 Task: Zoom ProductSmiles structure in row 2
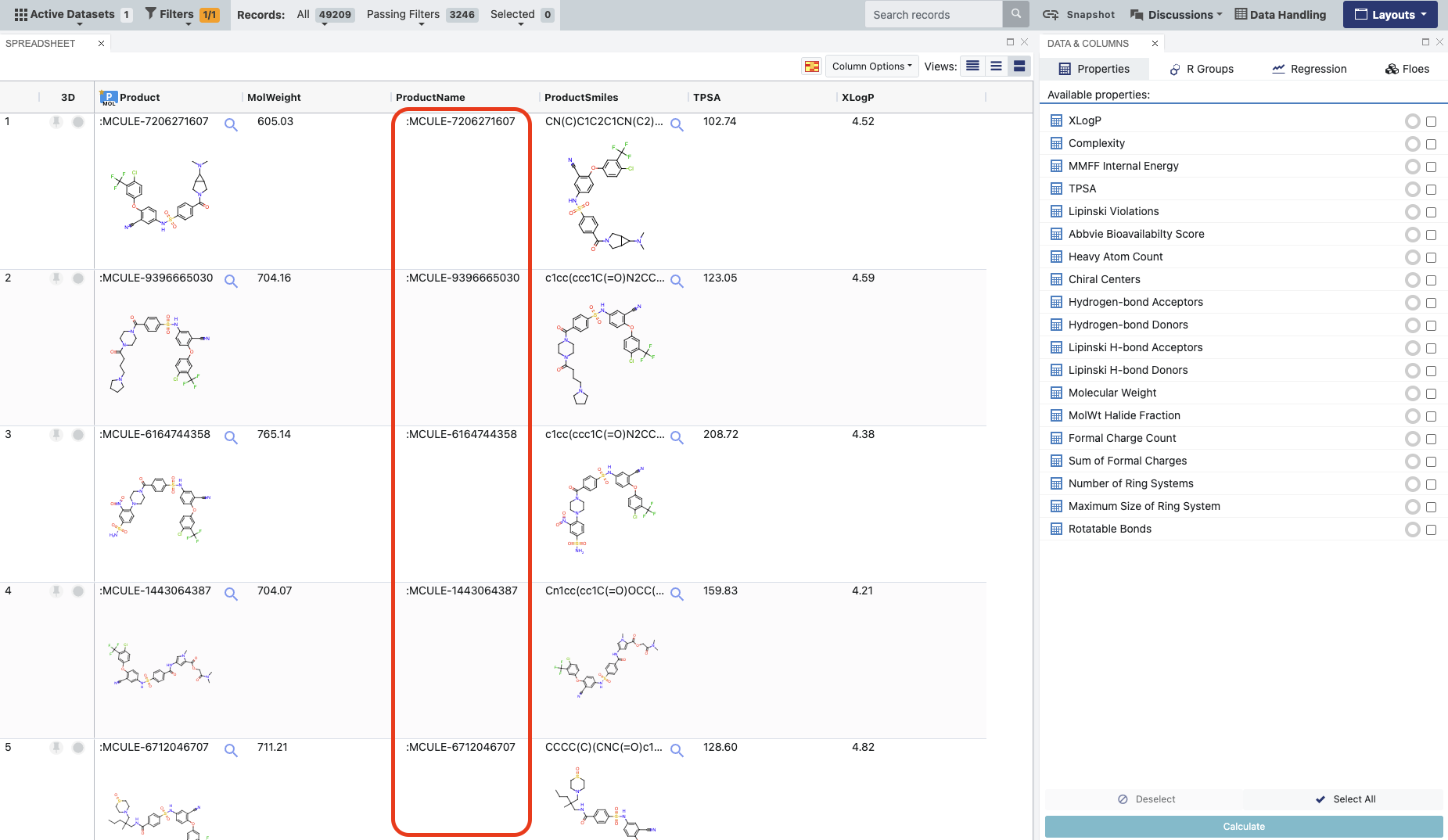tap(677, 281)
